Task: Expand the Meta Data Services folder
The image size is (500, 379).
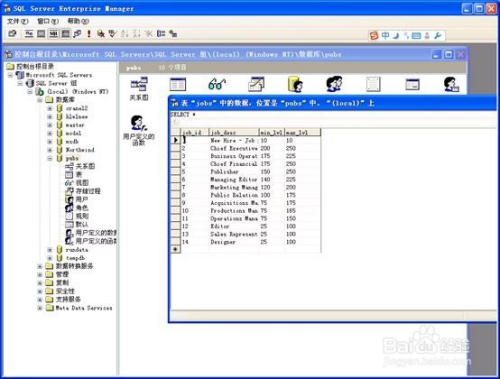Action: [x=40, y=308]
